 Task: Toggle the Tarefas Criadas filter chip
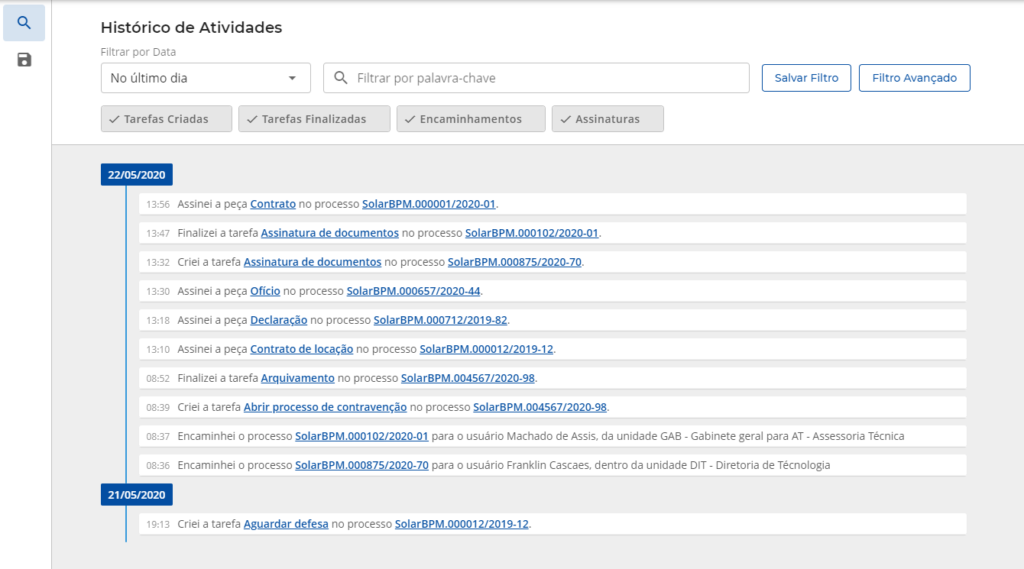[166, 119]
